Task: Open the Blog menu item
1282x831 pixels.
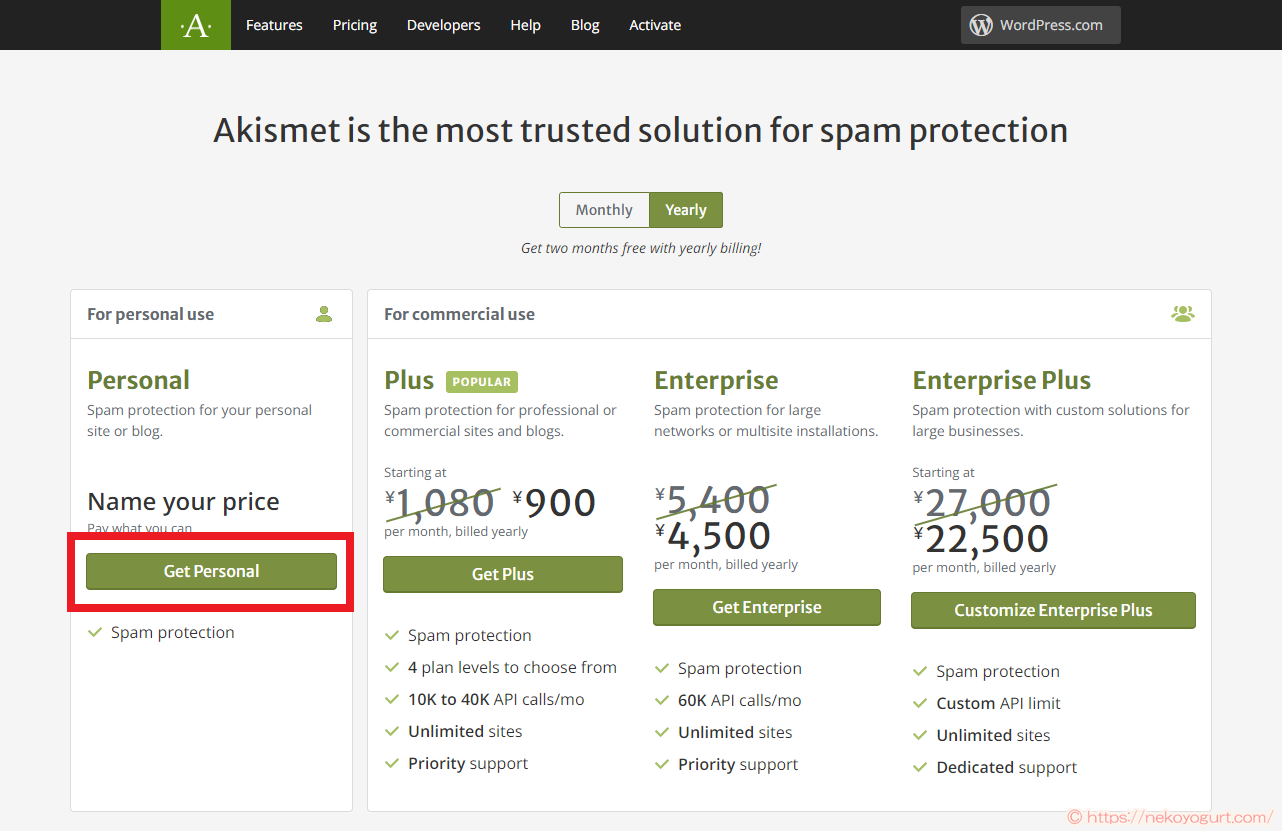Action: coord(585,24)
